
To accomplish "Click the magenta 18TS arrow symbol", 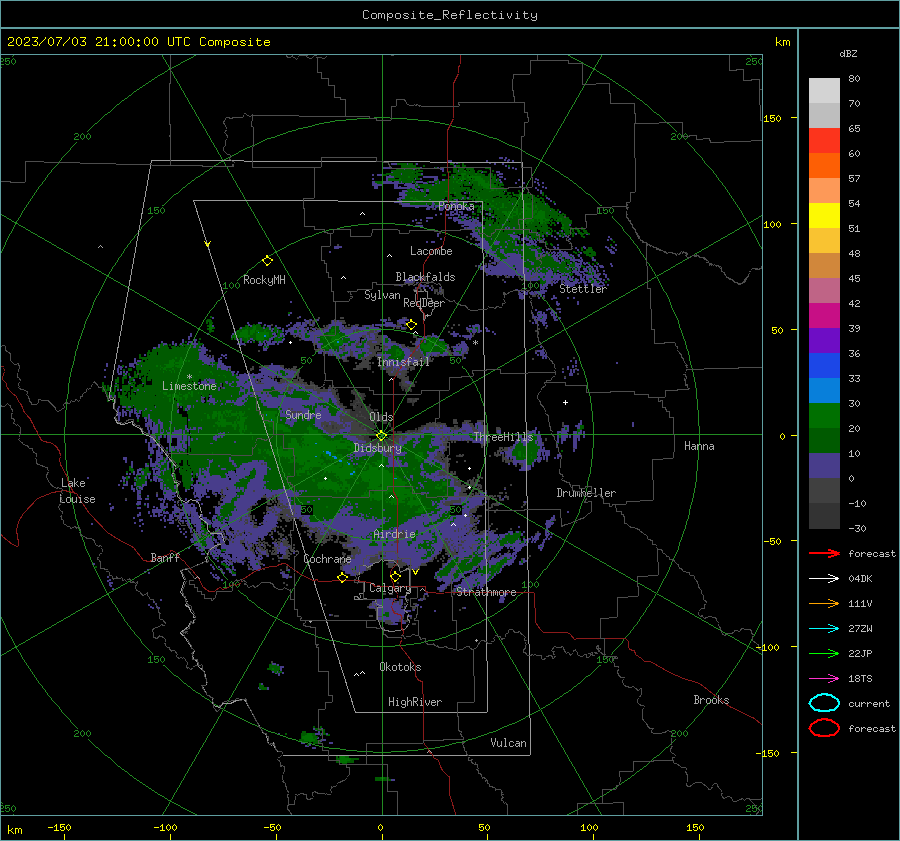I will point(824,679).
